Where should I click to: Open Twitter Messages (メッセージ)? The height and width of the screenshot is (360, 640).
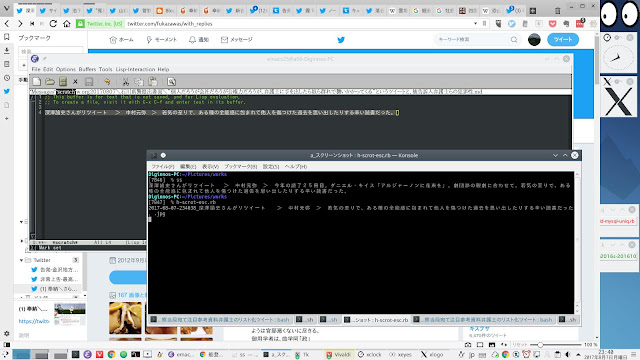pos(237,40)
